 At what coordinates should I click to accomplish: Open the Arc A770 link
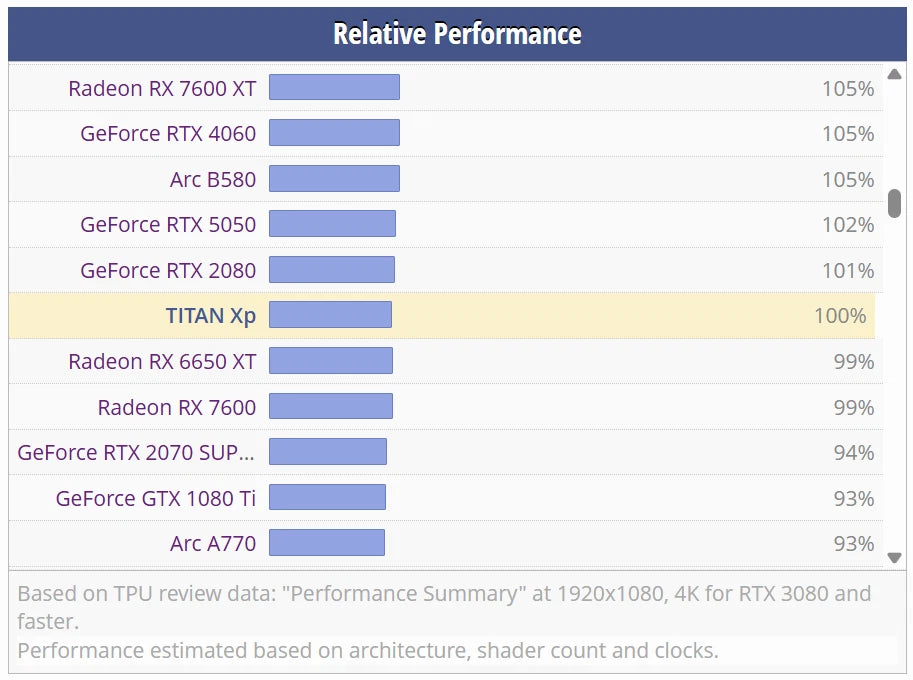click(x=213, y=544)
